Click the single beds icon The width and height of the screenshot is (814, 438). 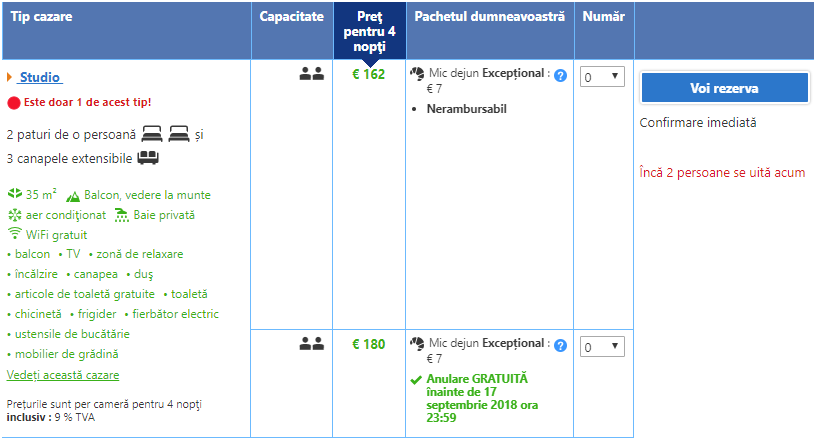click(x=165, y=134)
